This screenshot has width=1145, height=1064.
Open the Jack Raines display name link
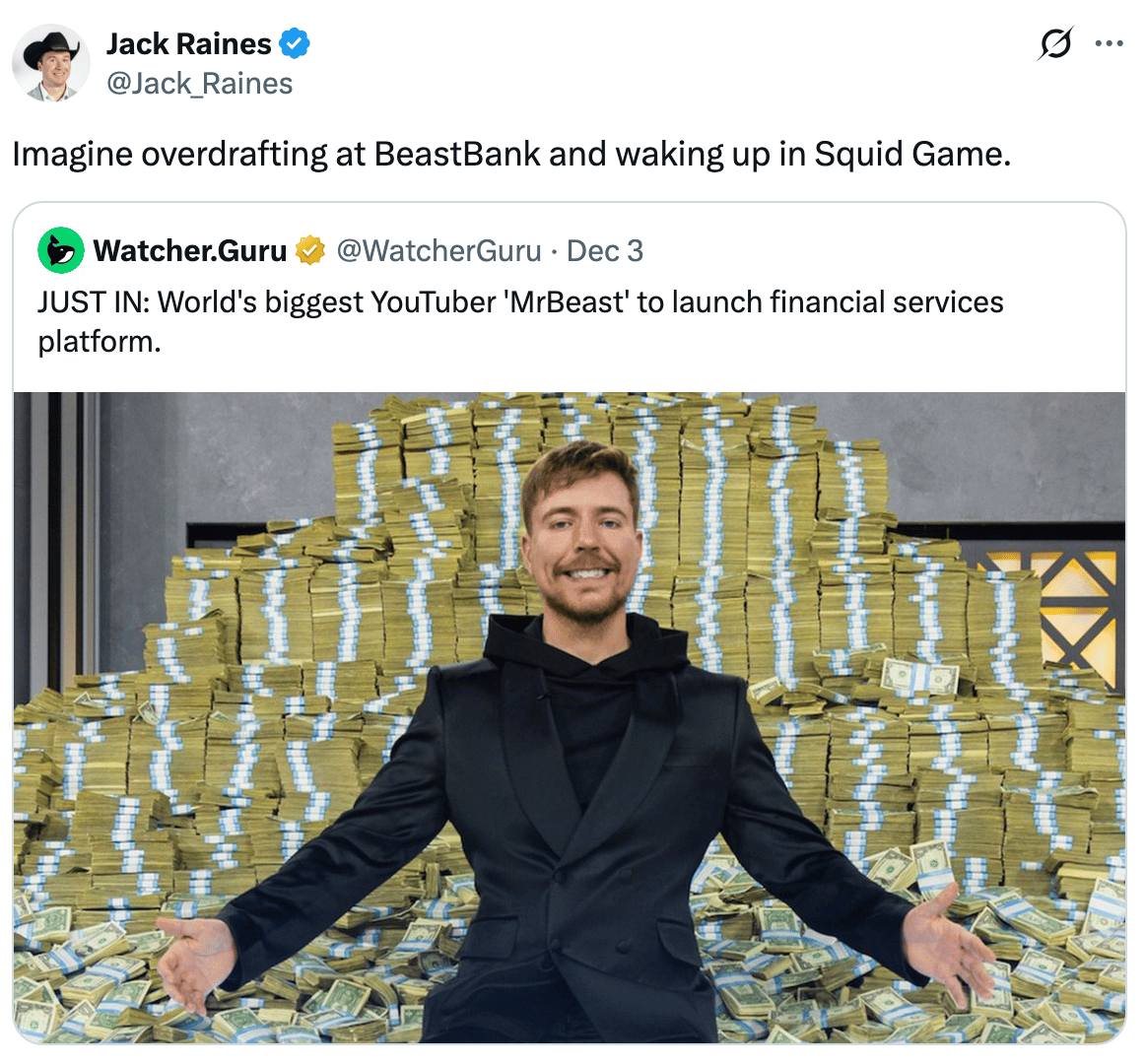click(x=189, y=43)
